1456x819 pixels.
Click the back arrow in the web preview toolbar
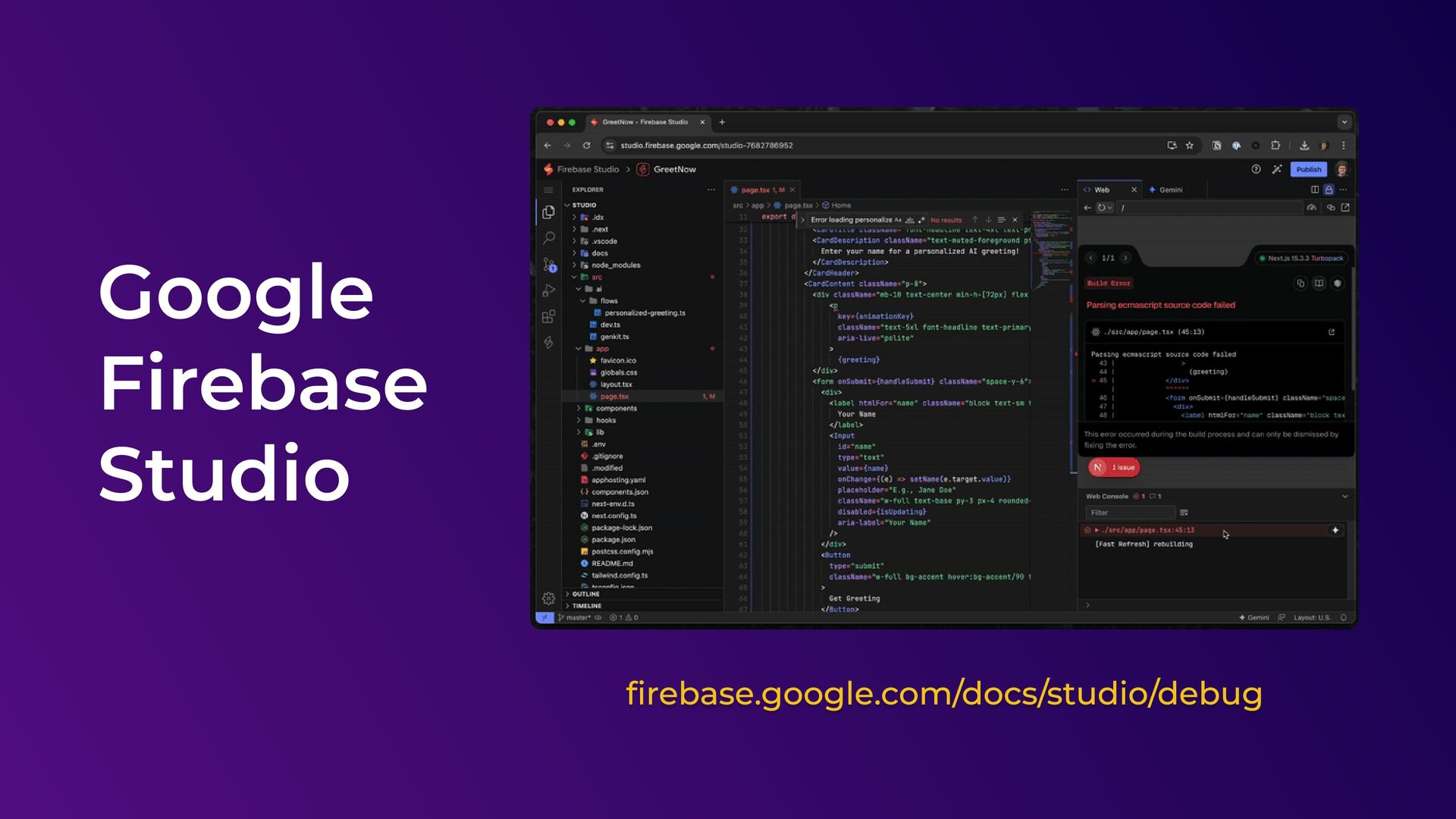(x=1087, y=207)
